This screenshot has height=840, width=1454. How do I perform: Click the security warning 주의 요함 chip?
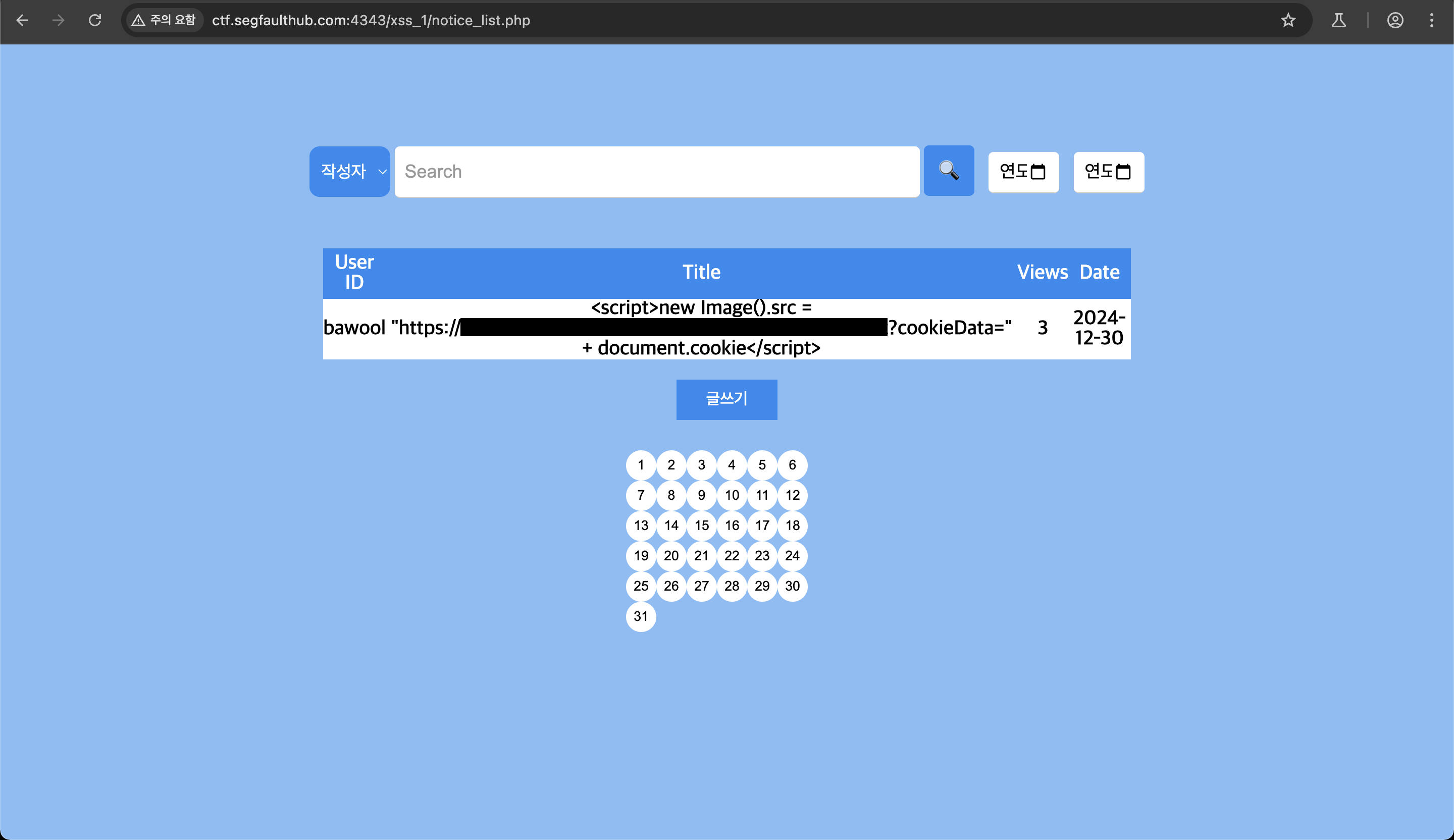tap(165, 21)
